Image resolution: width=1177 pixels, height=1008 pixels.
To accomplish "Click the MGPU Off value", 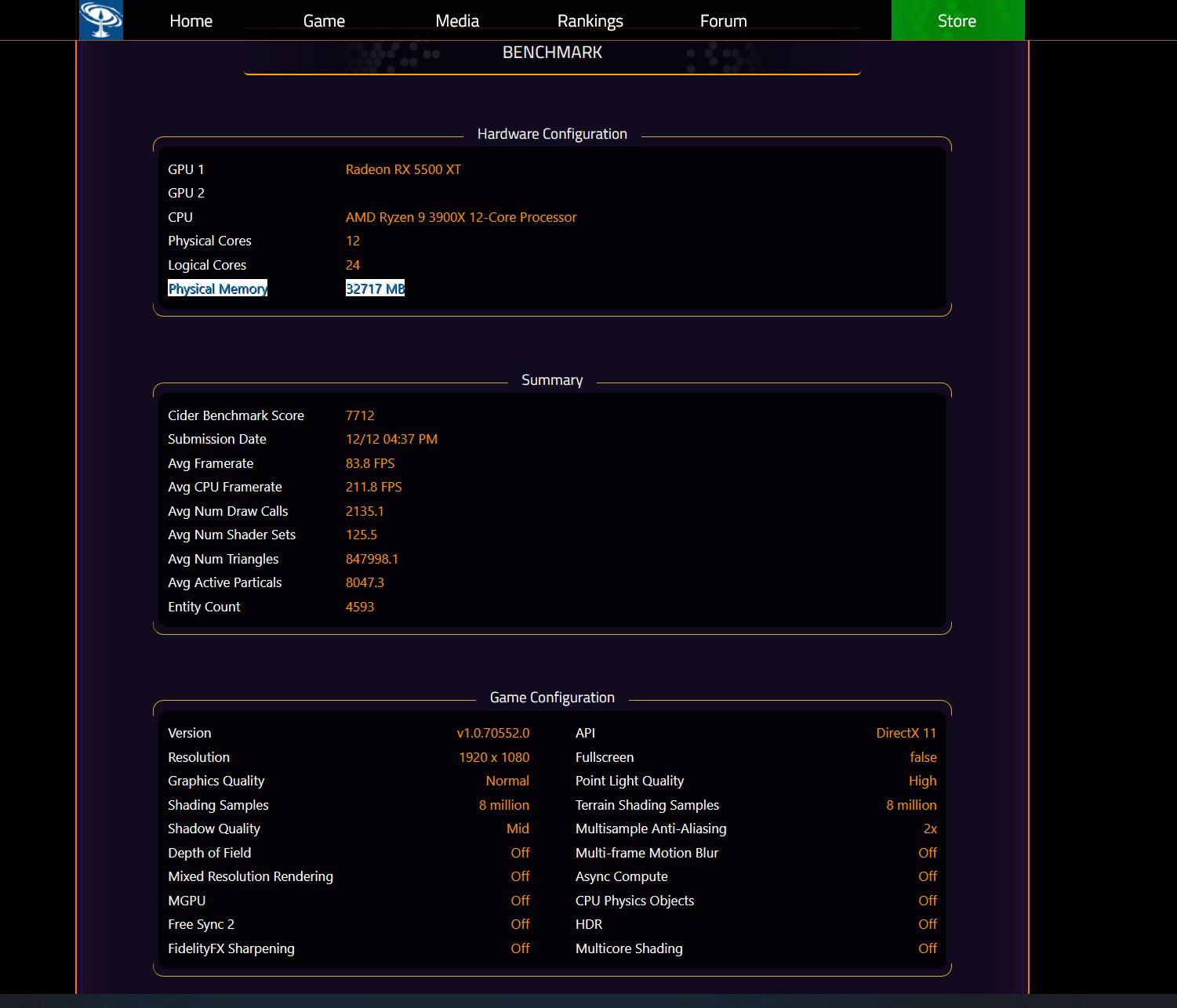I will (520, 901).
